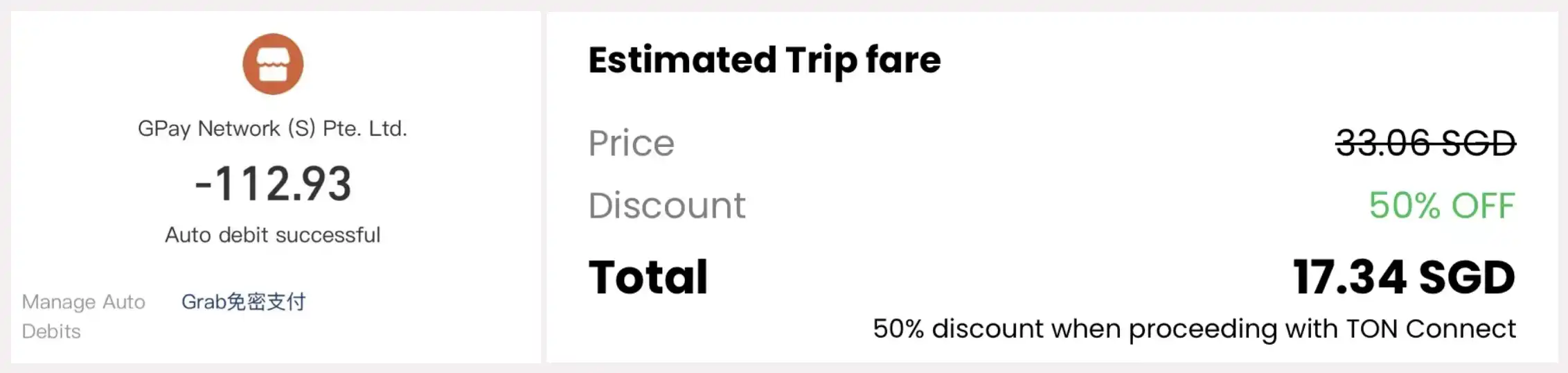Click the Grab免密支付 link

(x=243, y=302)
